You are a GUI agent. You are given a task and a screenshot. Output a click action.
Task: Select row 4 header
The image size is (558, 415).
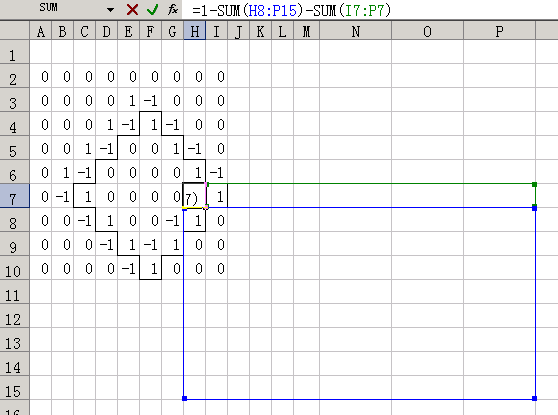pyautogui.click(x=14, y=124)
